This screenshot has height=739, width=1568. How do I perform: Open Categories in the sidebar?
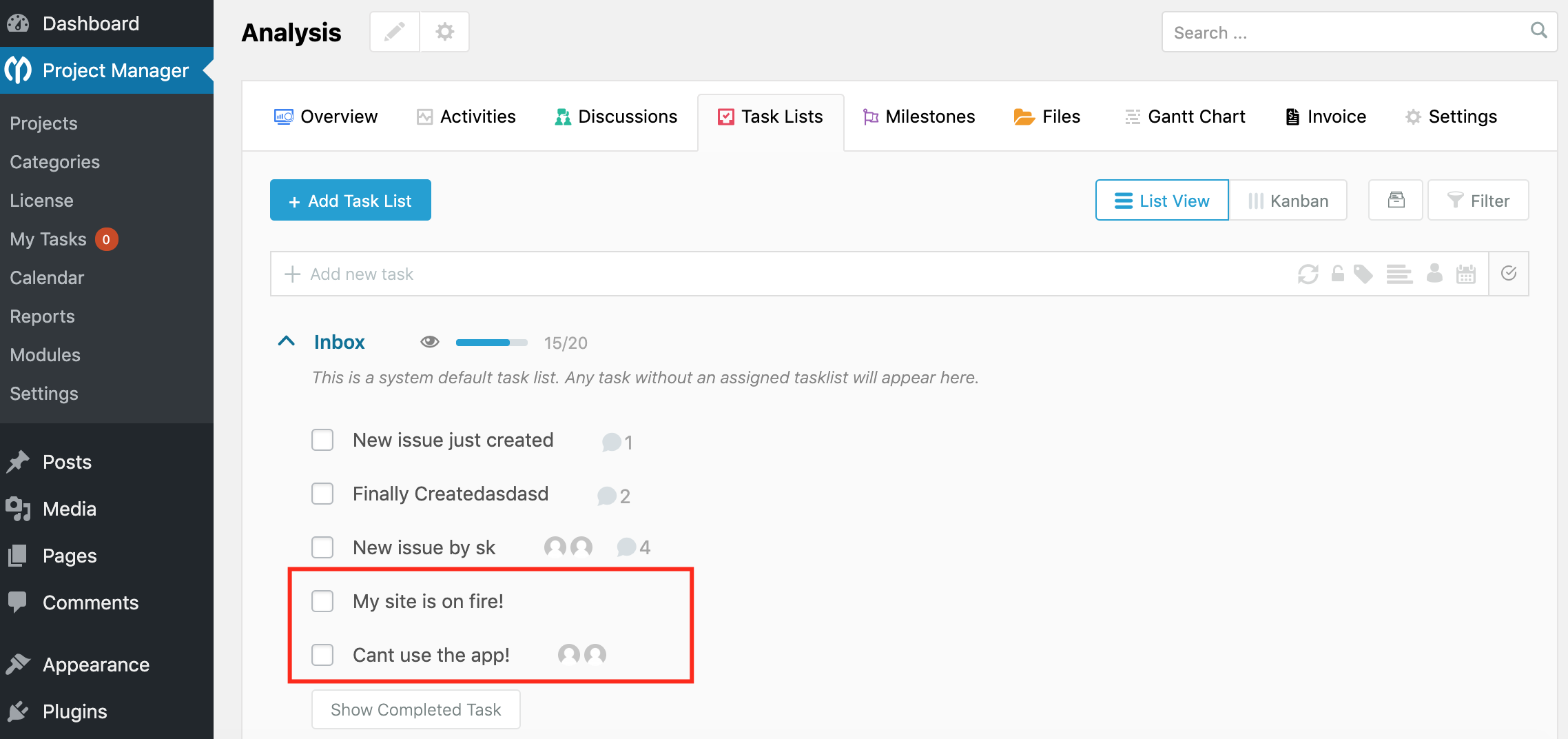[x=55, y=162]
